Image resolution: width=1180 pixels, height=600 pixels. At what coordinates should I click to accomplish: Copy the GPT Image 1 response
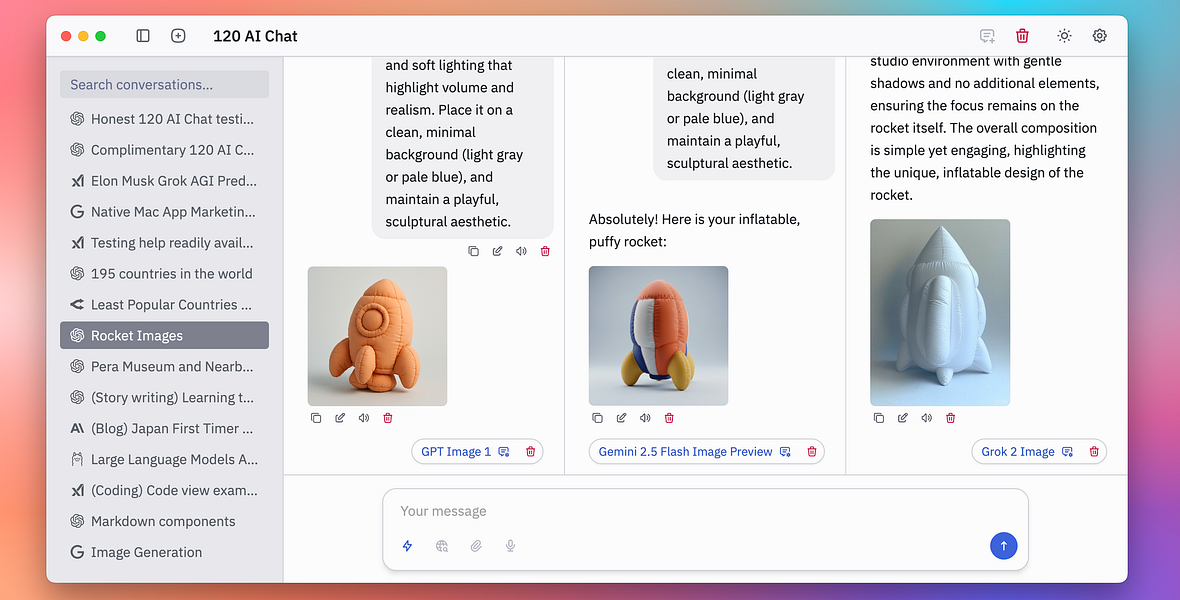[x=316, y=418]
